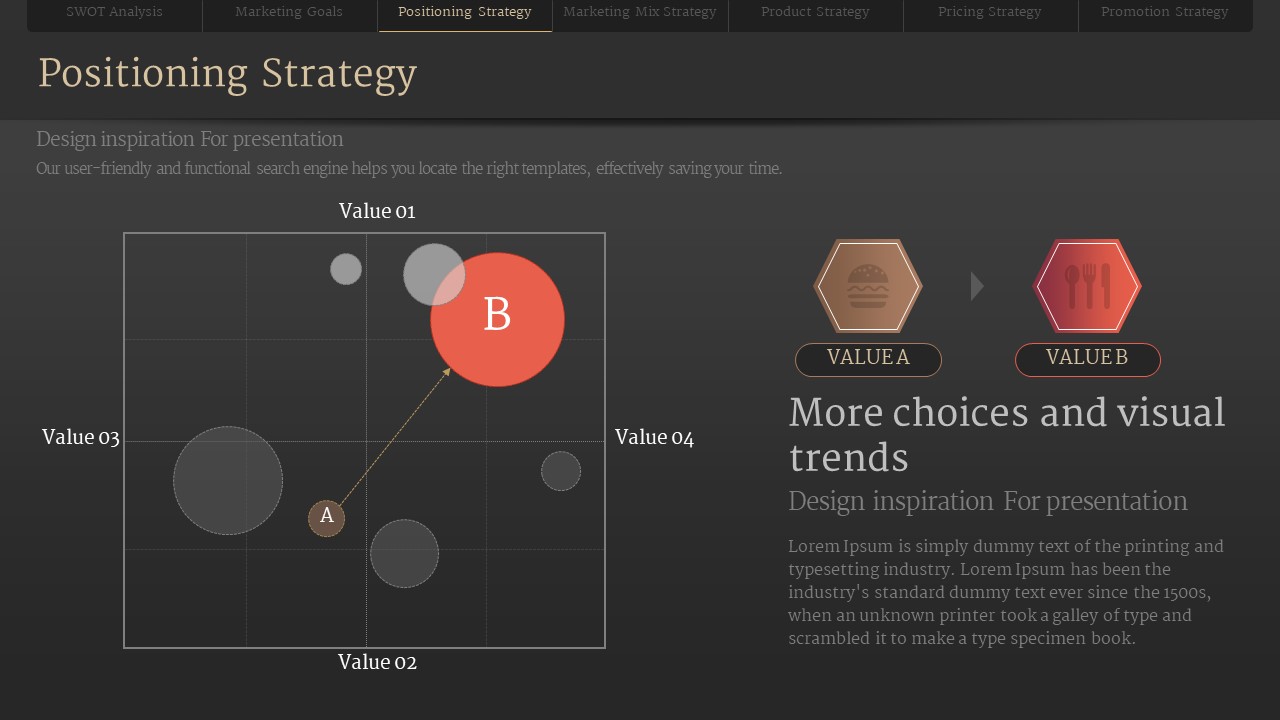Click the Value 01 axis label

point(377,211)
